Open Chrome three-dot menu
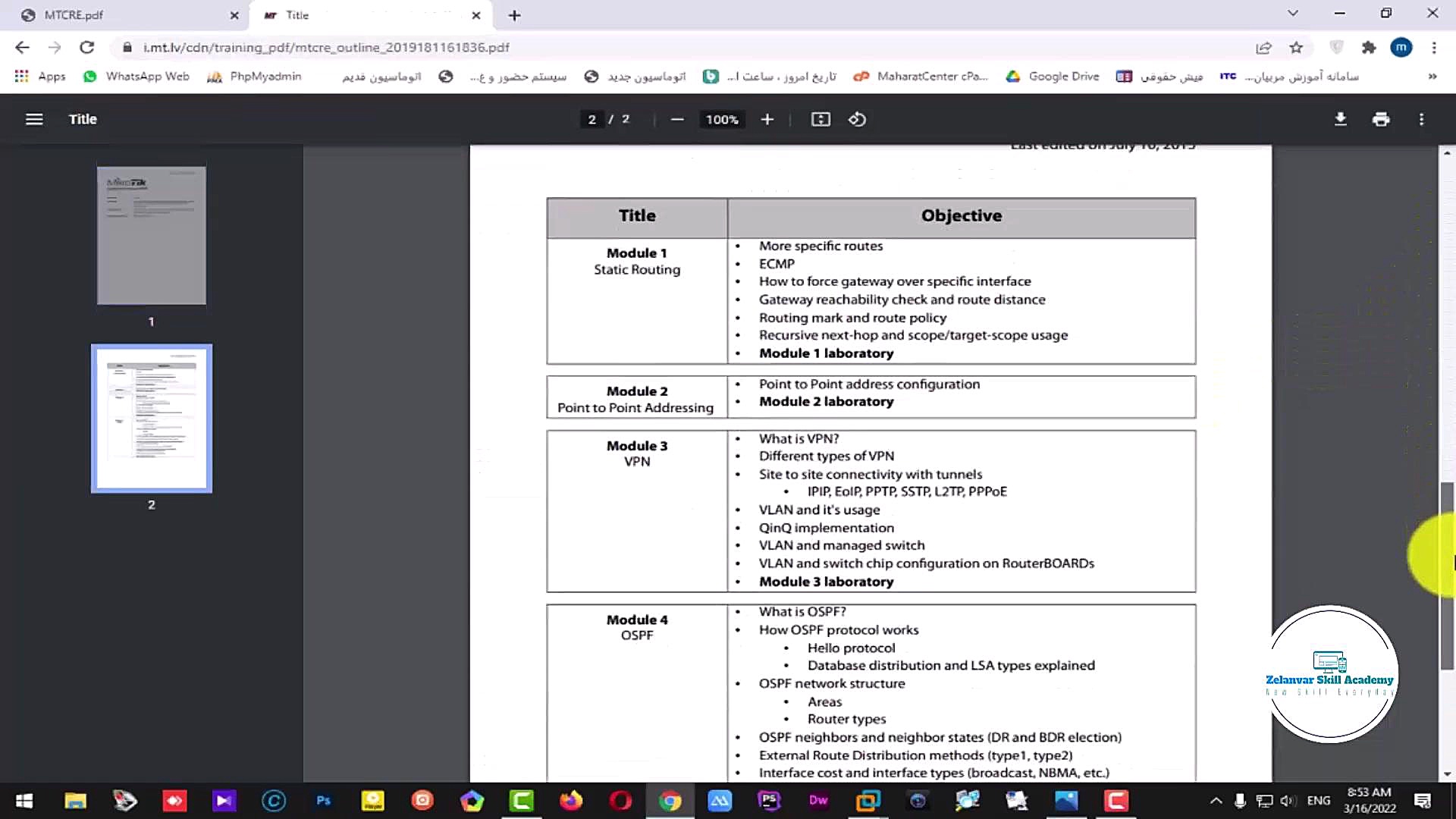 [x=1434, y=48]
